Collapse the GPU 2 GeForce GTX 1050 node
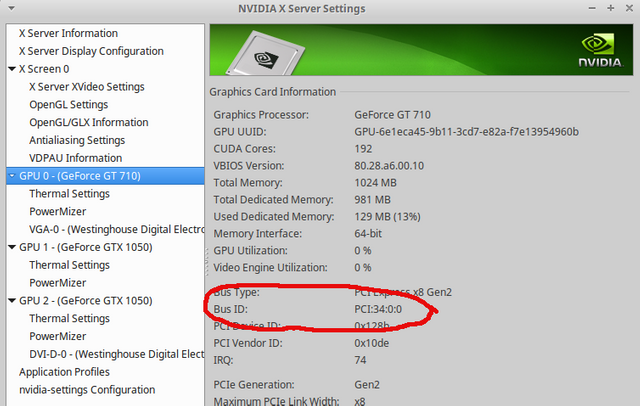640x406 pixels. click(x=11, y=300)
